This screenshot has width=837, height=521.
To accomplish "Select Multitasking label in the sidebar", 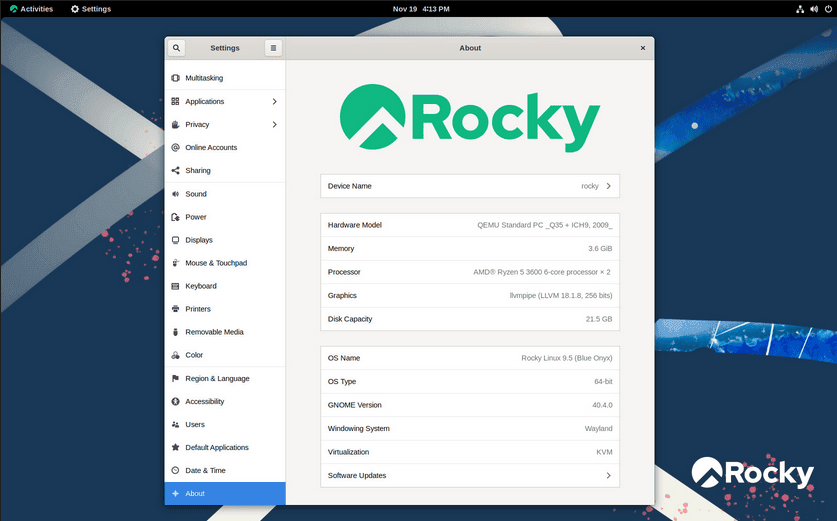I will click(x=204, y=78).
